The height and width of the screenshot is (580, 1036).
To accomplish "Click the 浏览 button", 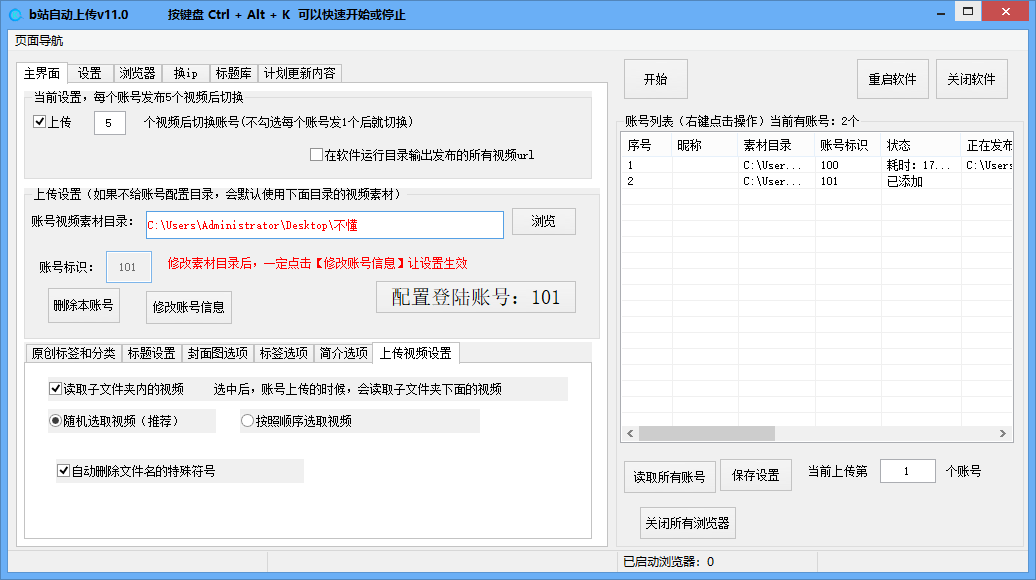I will 544,221.
